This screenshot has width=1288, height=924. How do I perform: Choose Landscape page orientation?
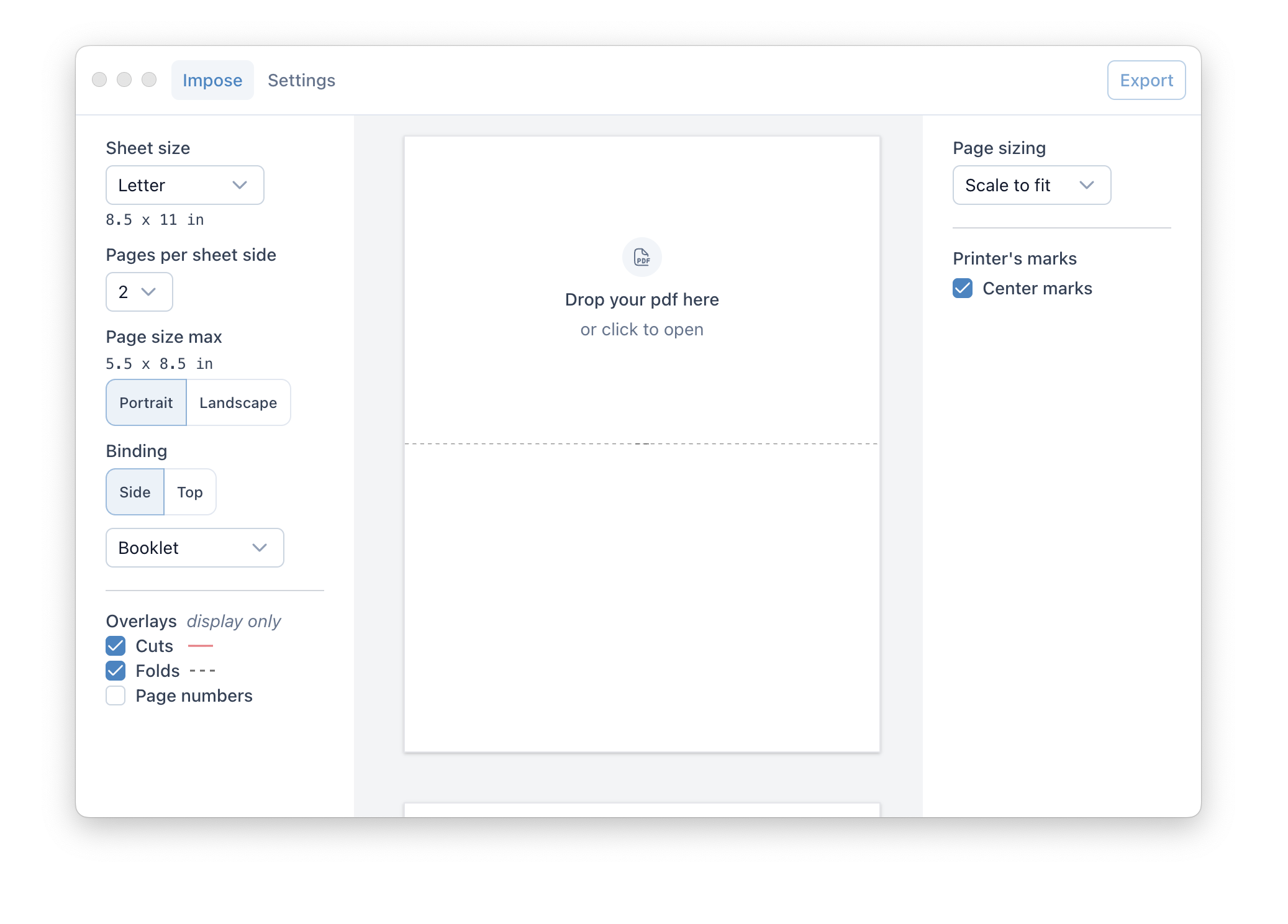click(x=238, y=402)
